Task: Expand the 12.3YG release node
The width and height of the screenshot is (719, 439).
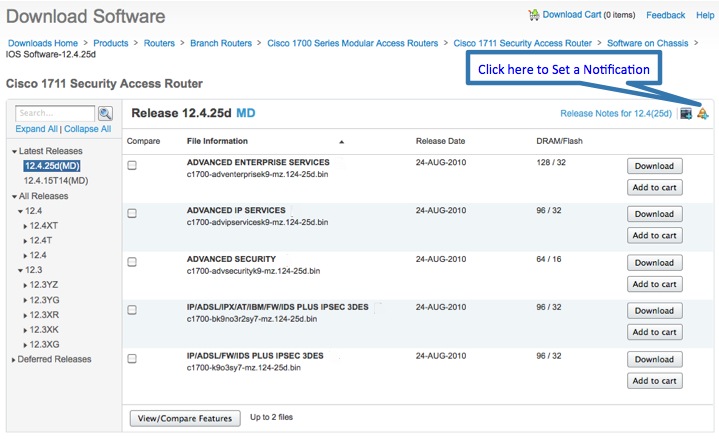Action: tap(25, 300)
